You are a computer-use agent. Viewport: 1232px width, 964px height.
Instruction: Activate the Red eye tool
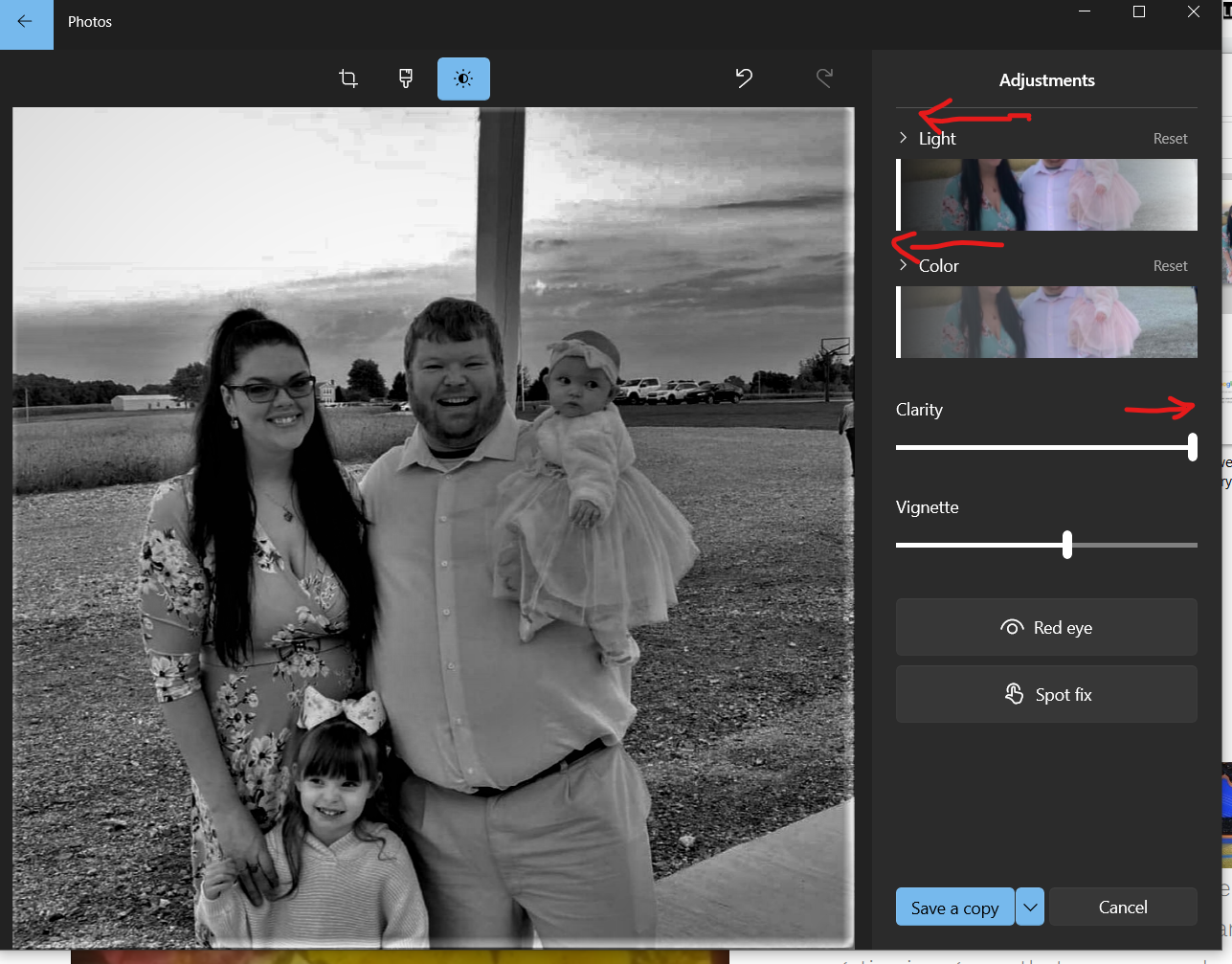tap(1046, 627)
